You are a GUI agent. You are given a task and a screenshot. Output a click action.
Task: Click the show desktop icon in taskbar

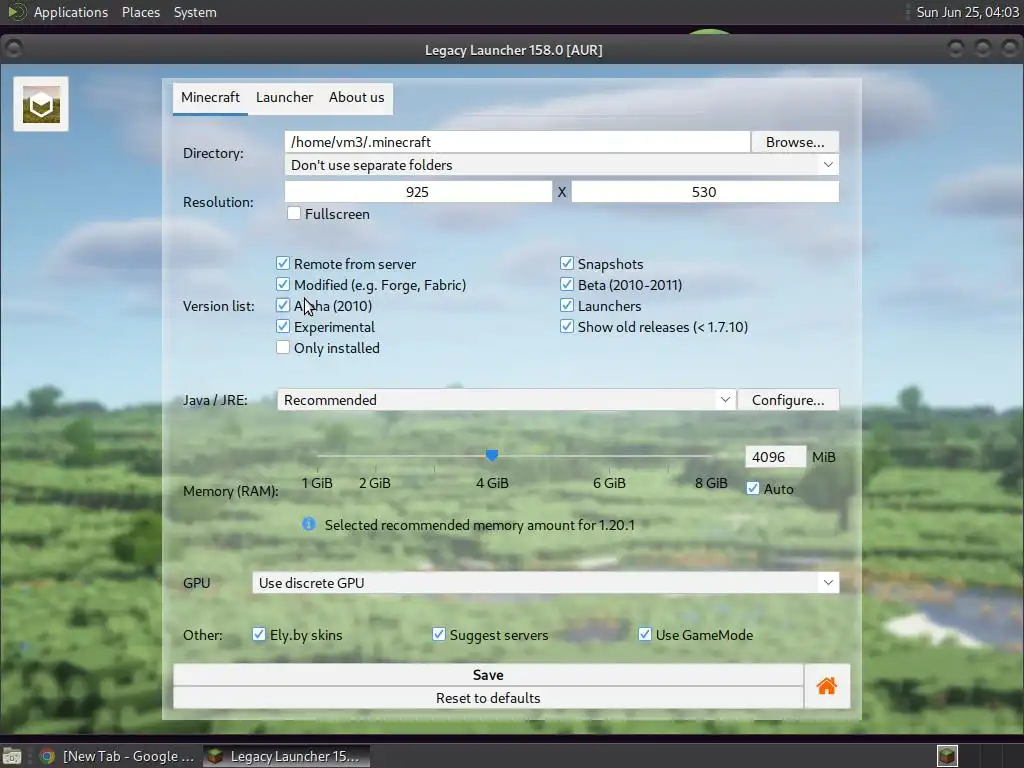(12, 756)
